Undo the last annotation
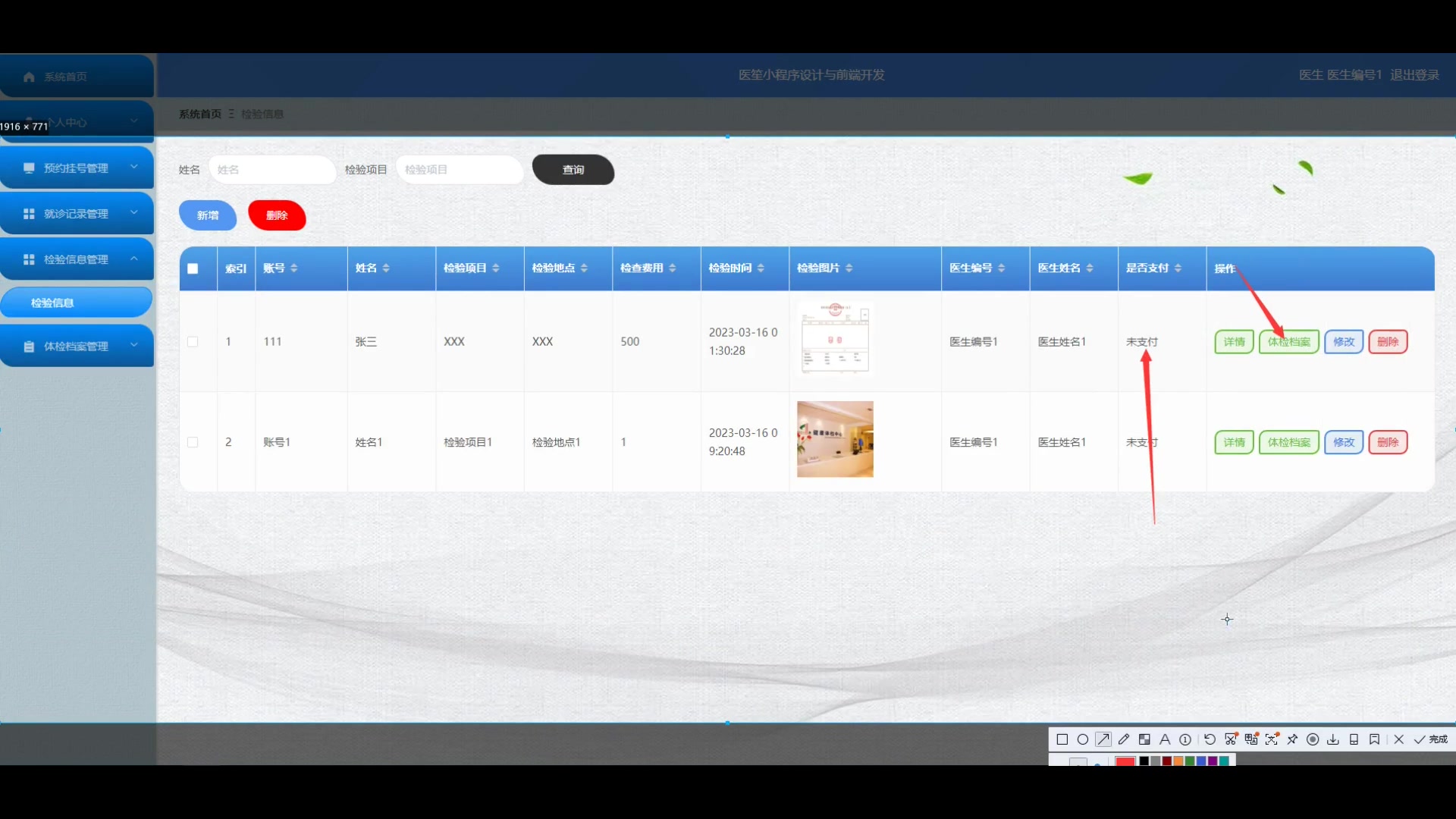 (1210, 739)
